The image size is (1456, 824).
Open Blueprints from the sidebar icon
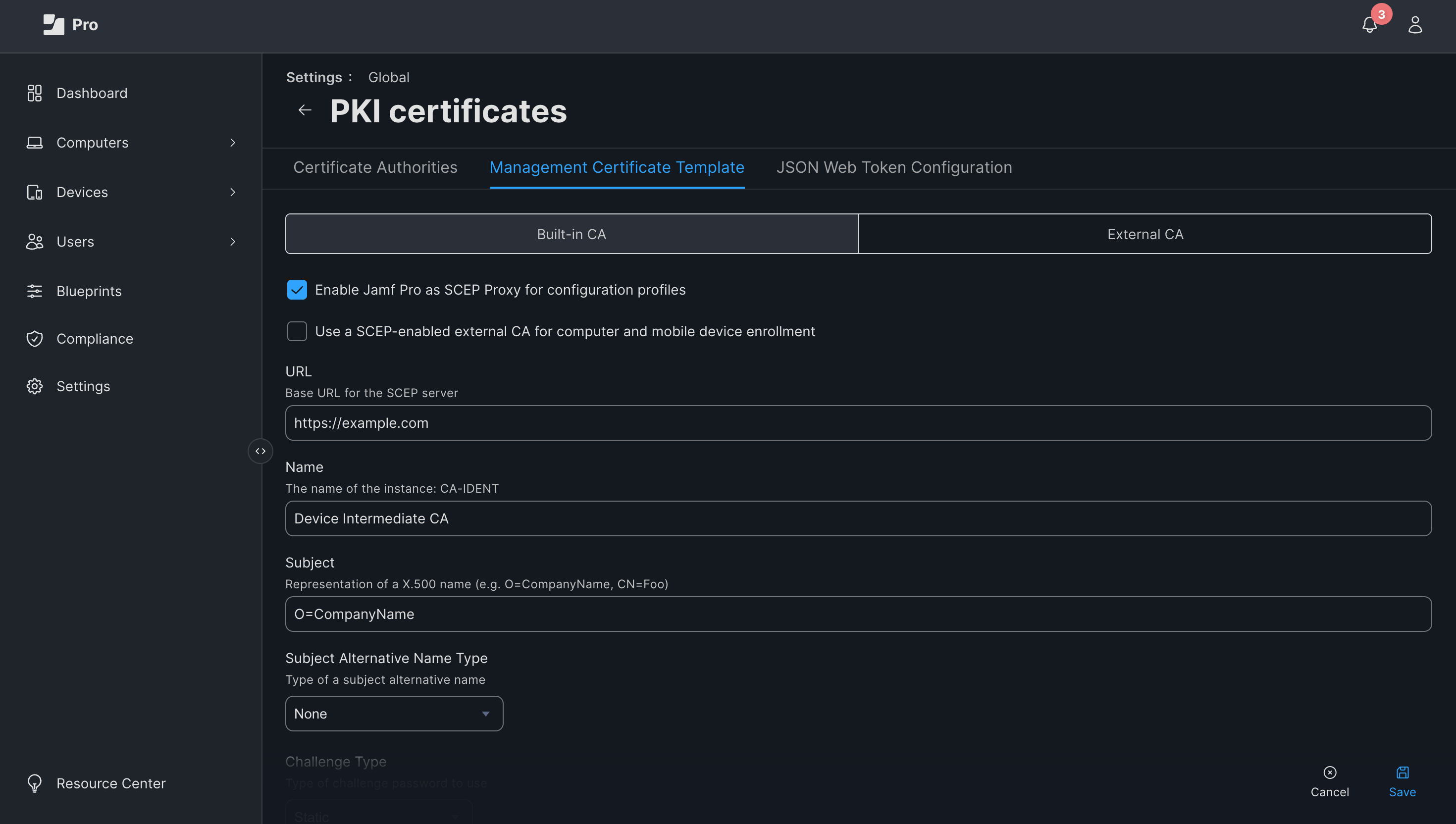pyautogui.click(x=35, y=291)
